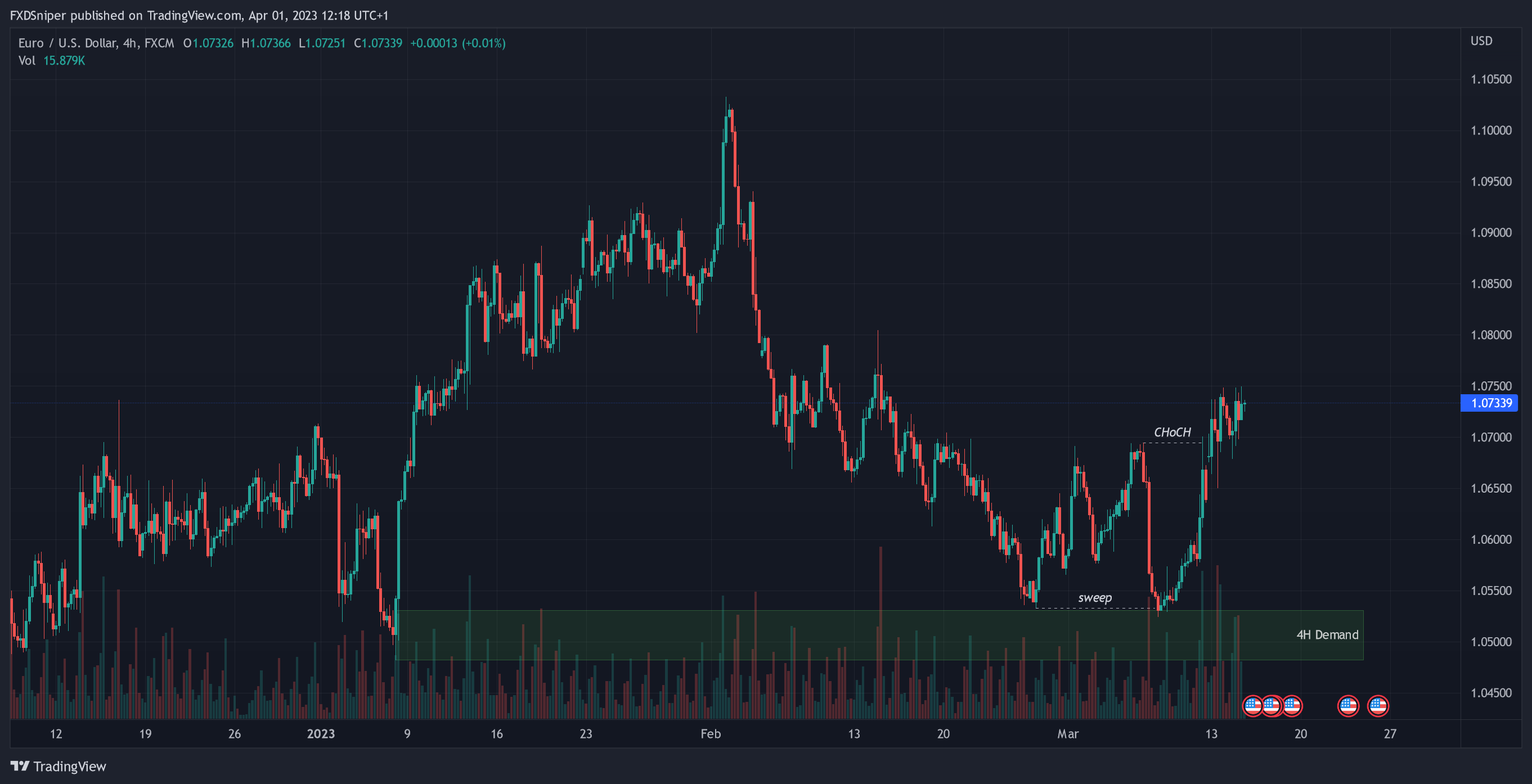Open the leftmost US flag economic event
The width and height of the screenshot is (1532, 784).
pyautogui.click(x=1252, y=705)
